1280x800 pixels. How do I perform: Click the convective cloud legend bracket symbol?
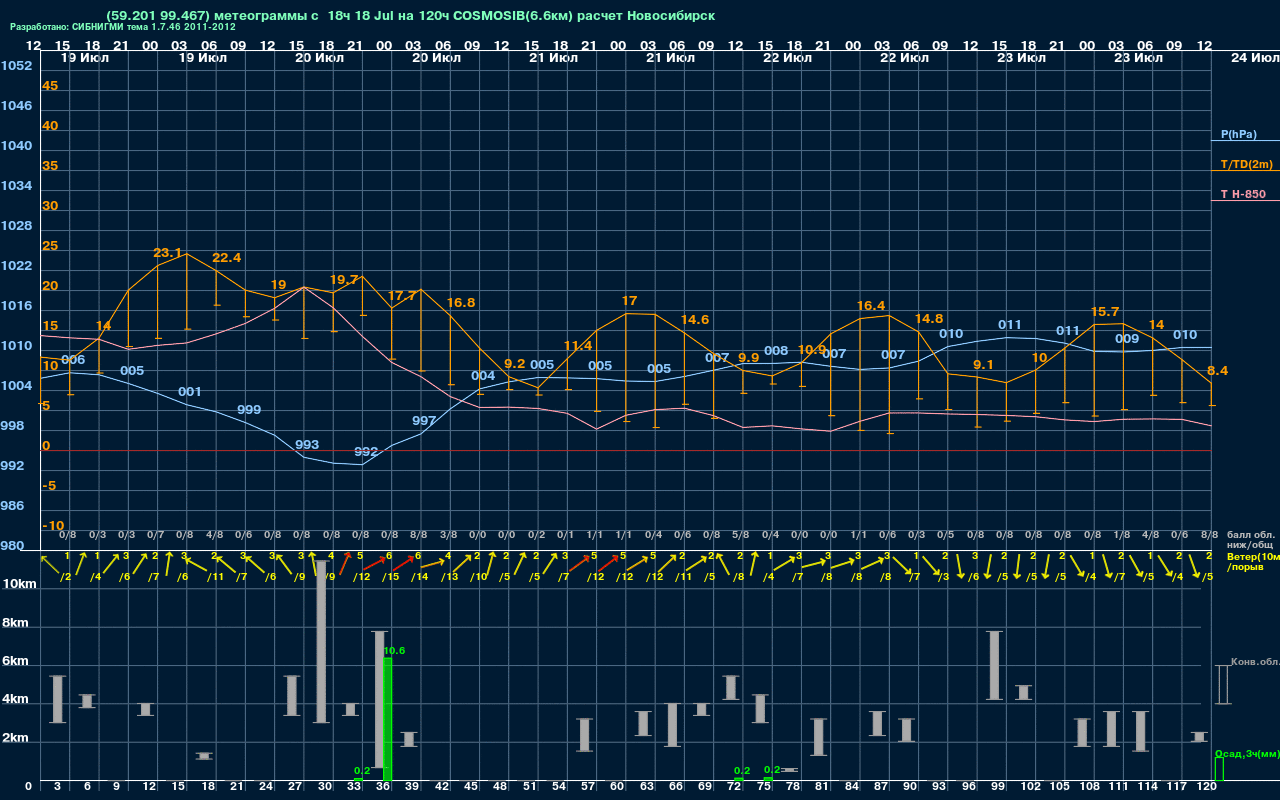[x=1222, y=685]
